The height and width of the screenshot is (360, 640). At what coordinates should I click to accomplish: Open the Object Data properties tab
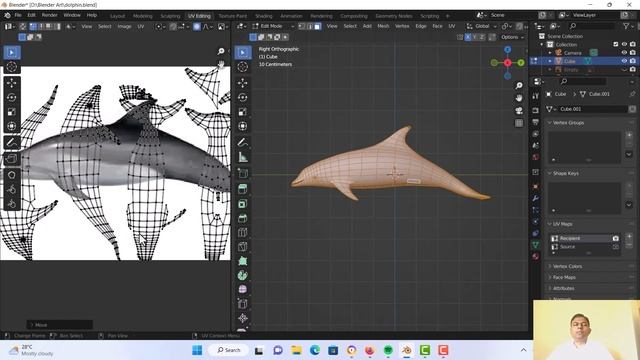[x=536, y=245]
